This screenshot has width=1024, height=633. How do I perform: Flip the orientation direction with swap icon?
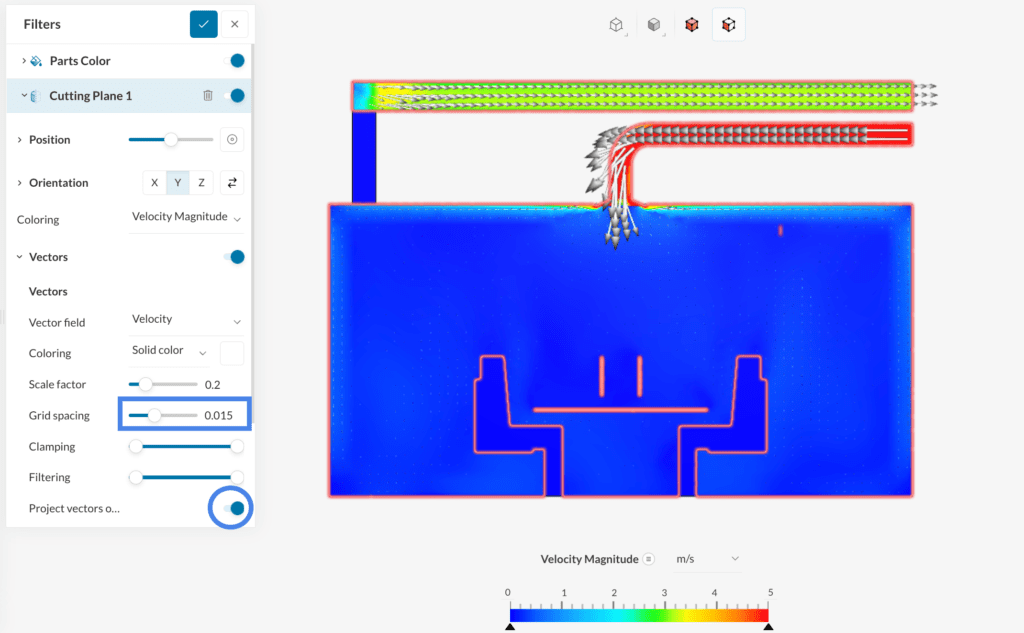pos(232,183)
